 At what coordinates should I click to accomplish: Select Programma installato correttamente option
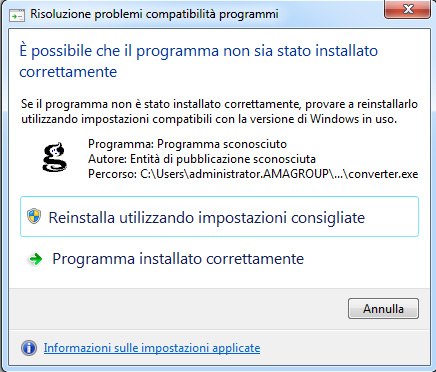pos(178,259)
